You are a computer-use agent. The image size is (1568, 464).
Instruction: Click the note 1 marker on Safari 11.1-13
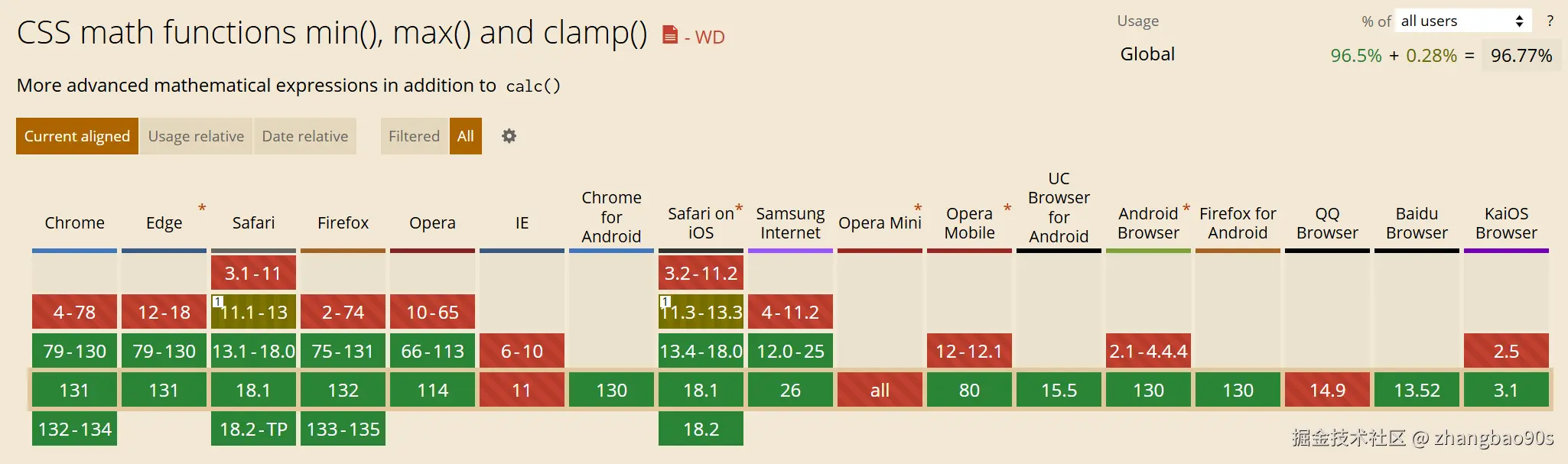click(x=218, y=302)
